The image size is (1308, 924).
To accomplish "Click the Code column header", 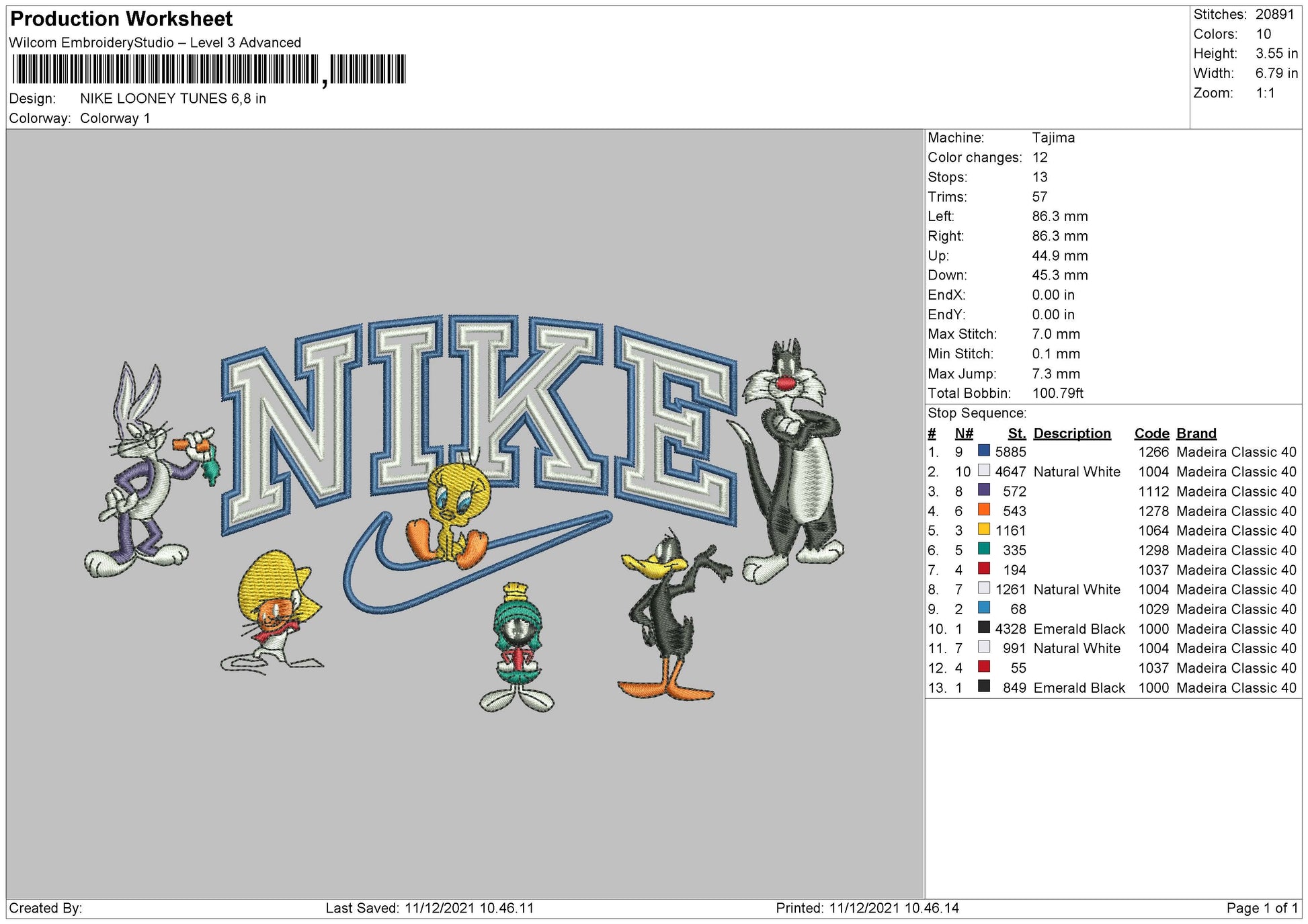I will coord(1151,433).
